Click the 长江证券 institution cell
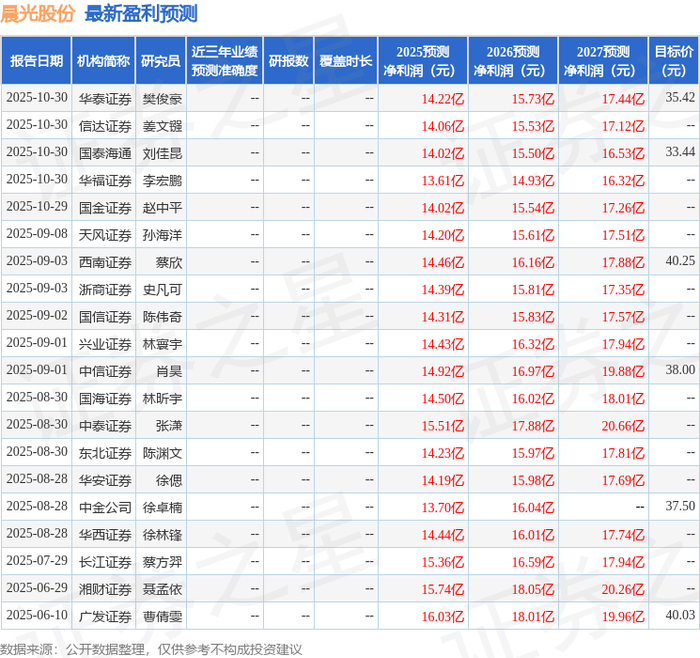 [x=105, y=562]
